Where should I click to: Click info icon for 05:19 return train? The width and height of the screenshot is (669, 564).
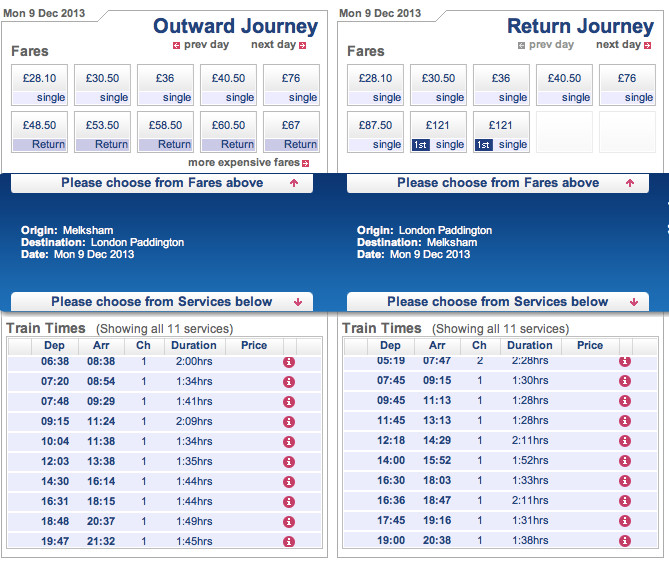point(625,361)
